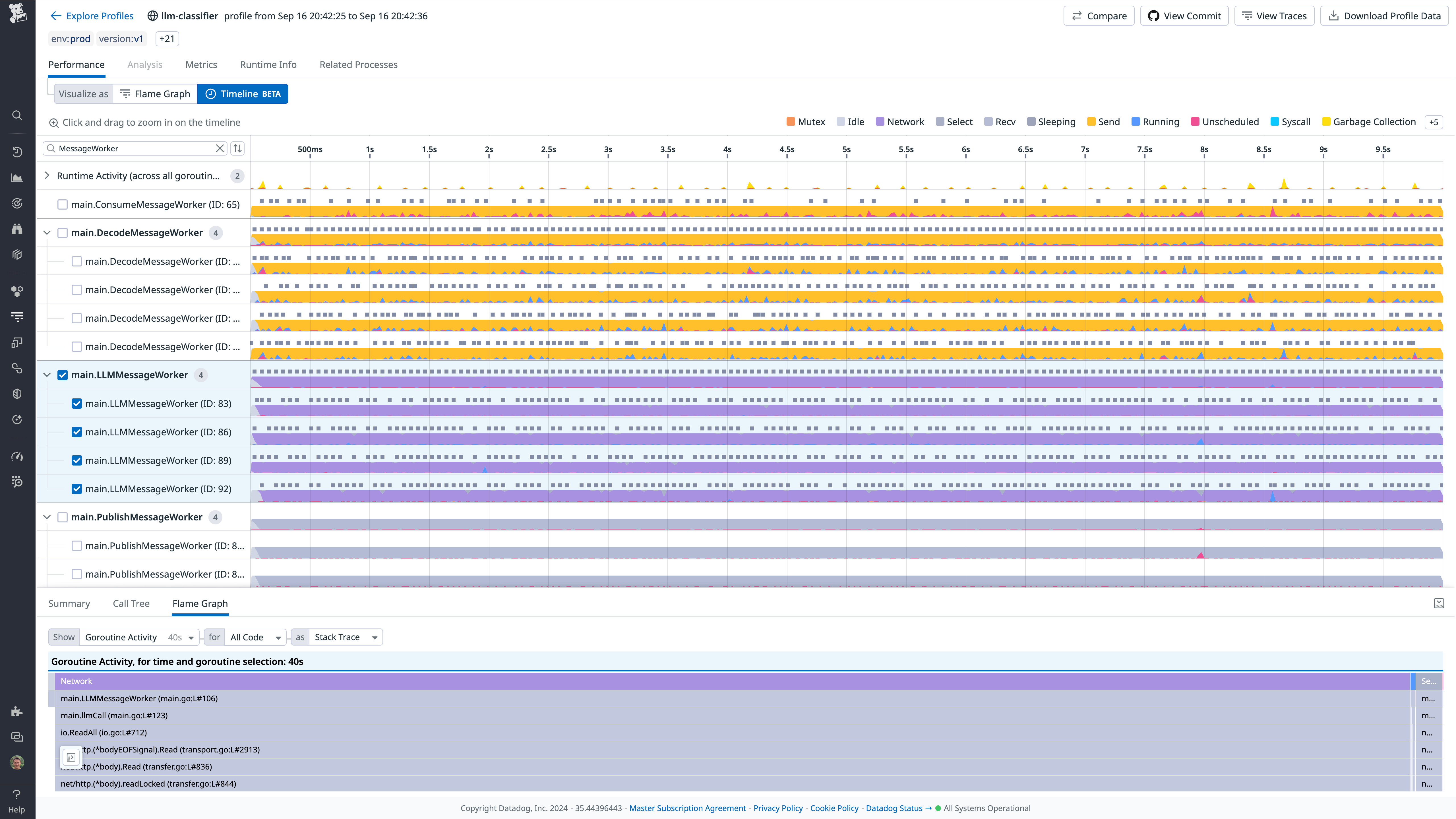
Task: Uncheck goroutine main.LLMMessageWorker (ID: 83)
Action: pos(77,403)
